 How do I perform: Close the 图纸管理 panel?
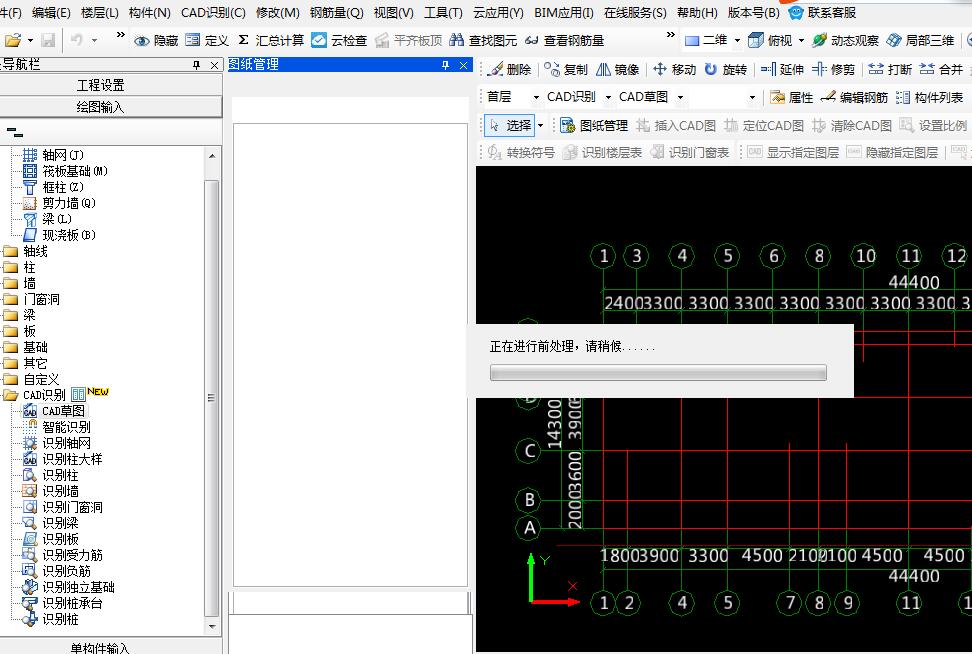[x=463, y=65]
